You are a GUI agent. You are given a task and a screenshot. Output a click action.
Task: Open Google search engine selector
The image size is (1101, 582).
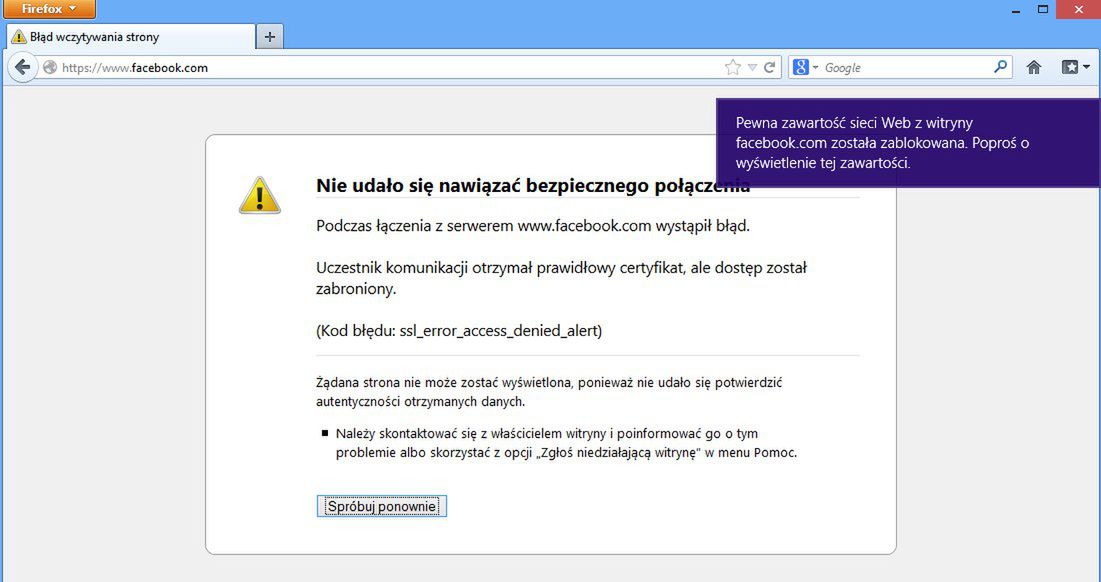(x=805, y=67)
